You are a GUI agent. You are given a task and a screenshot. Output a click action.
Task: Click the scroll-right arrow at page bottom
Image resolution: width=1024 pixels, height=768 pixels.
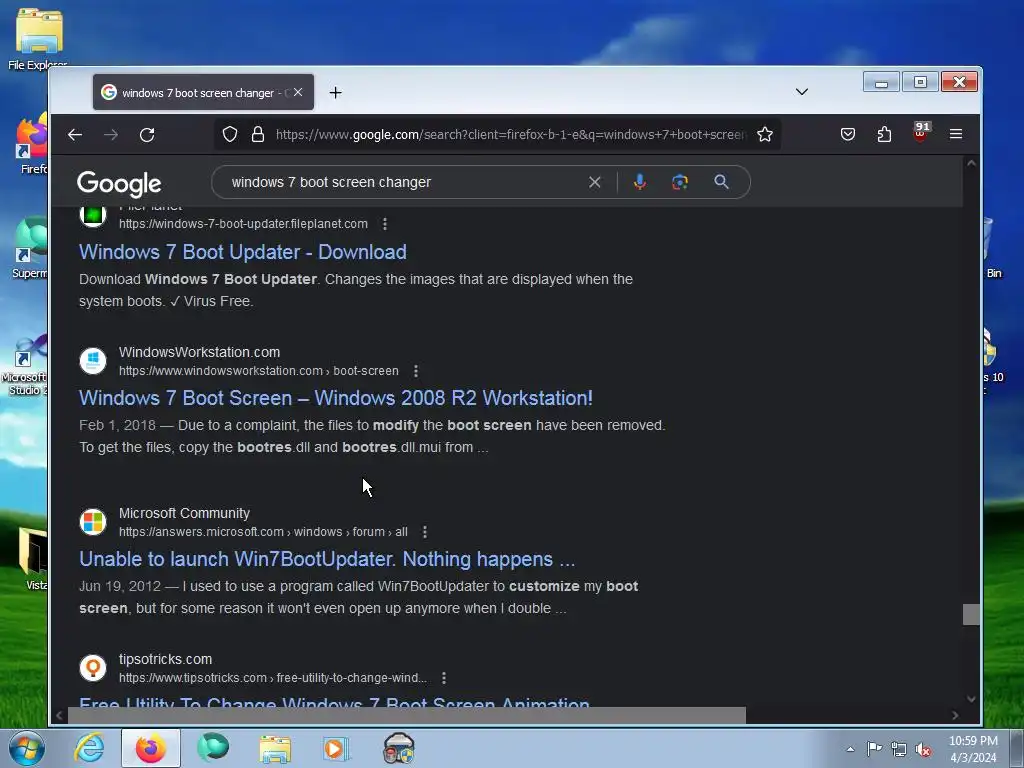[955, 715]
